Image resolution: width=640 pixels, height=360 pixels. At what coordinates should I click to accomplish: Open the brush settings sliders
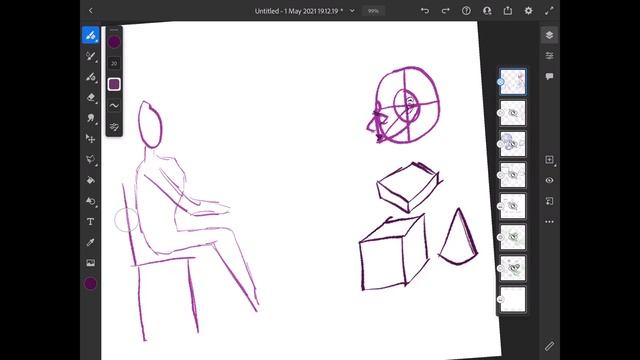pyautogui.click(x=114, y=127)
